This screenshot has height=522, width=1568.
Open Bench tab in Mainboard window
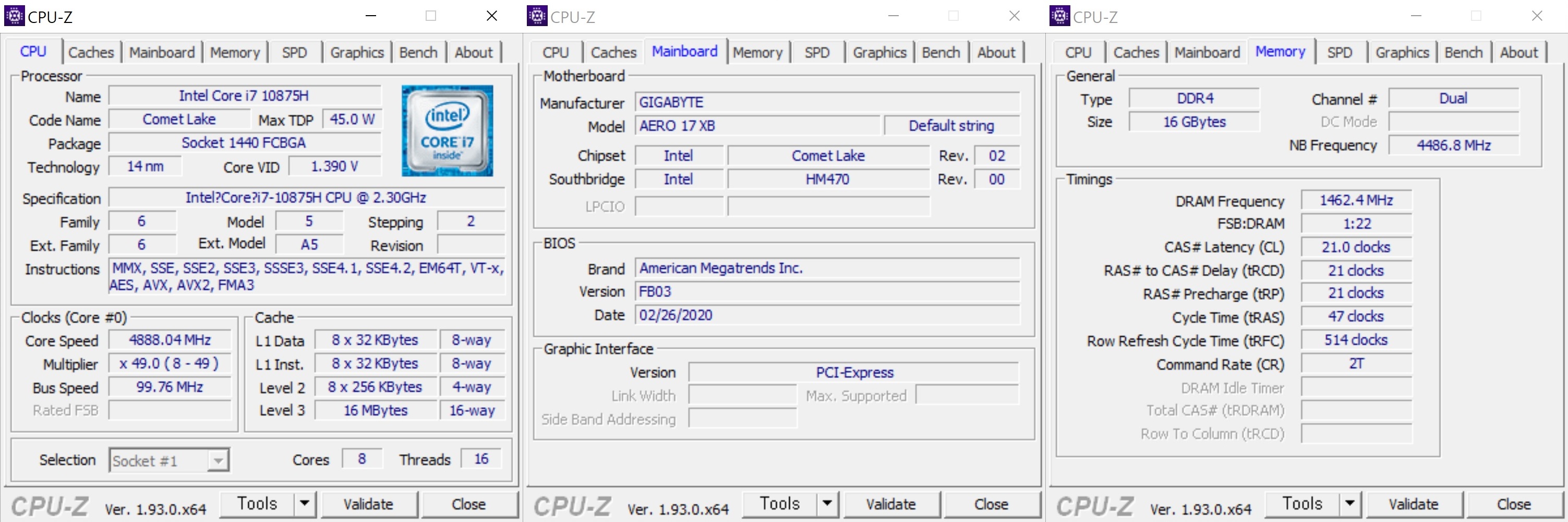pos(941,52)
